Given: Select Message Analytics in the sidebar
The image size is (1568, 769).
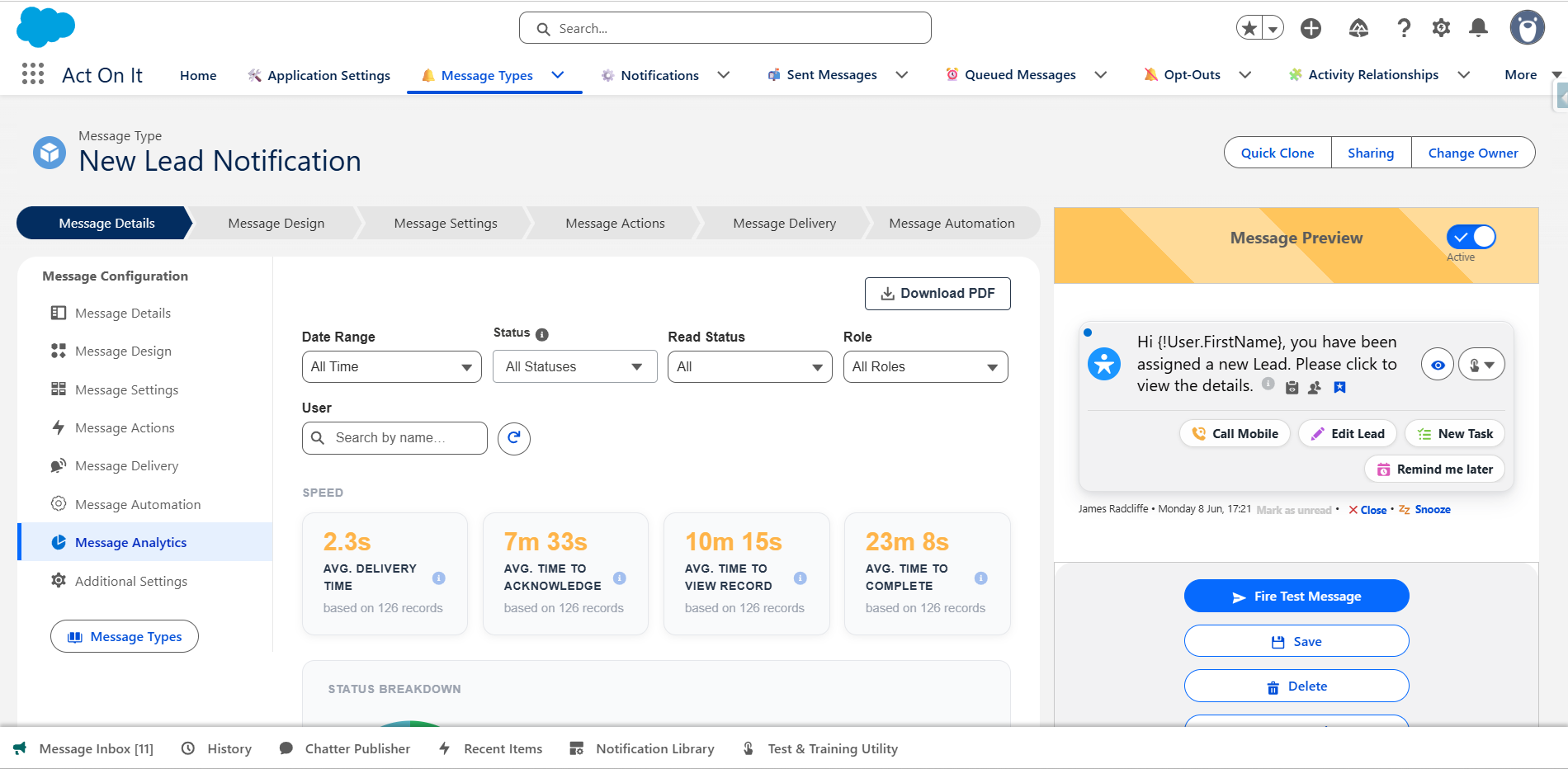Looking at the screenshot, I should coord(145,542).
